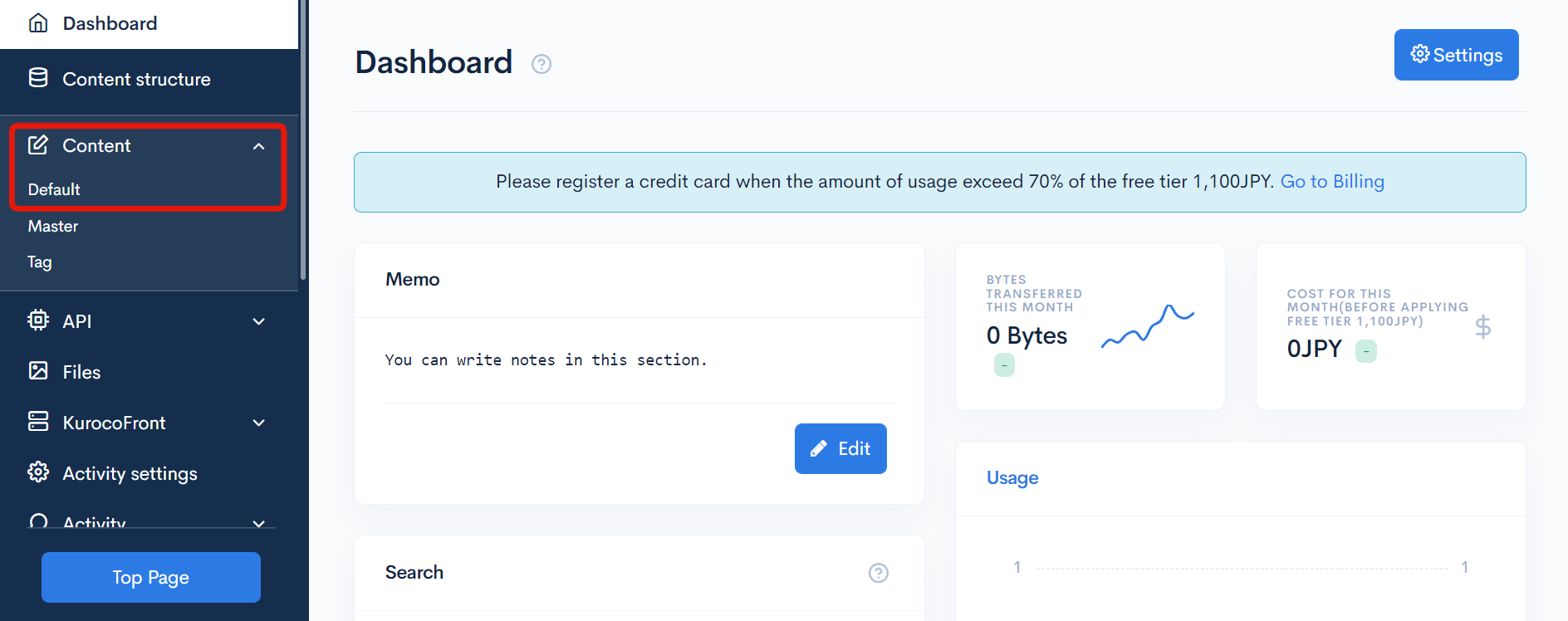The width and height of the screenshot is (1568, 621).
Task: Expand the API menu chevron
Action: coord(259,321)
